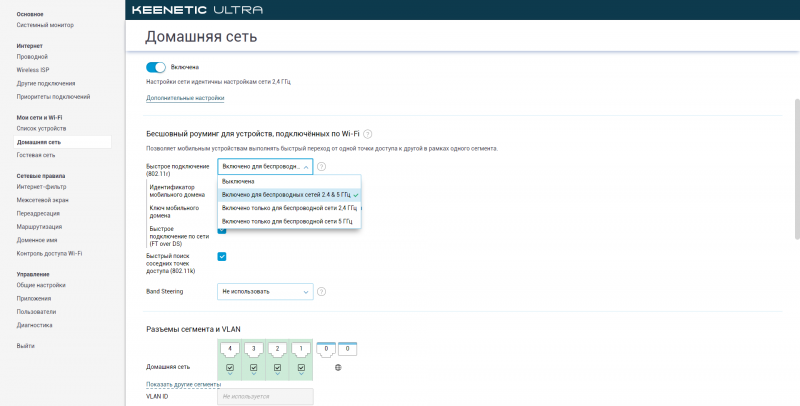
Task: Click the globe icon under port 0
Action: click(338, 367)
